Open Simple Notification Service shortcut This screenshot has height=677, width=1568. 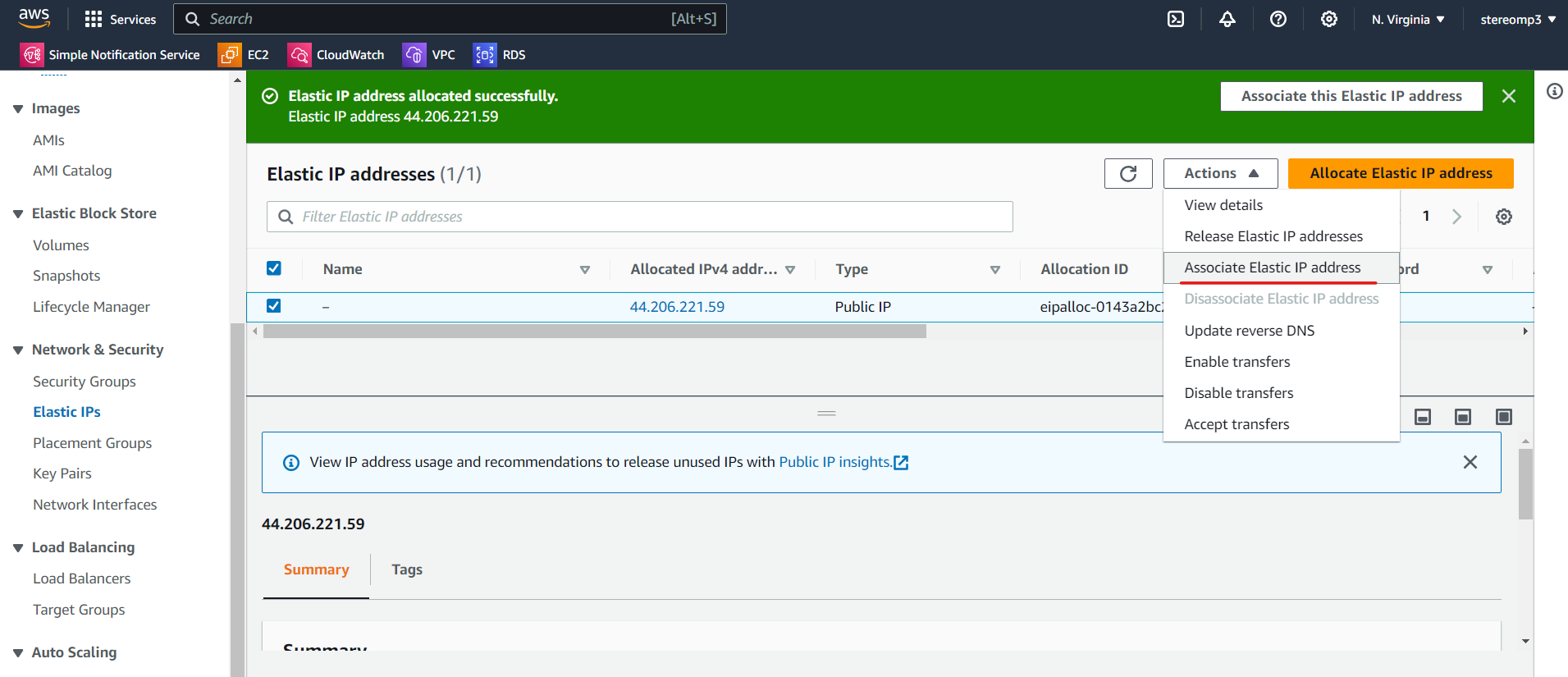pos(110,54)
